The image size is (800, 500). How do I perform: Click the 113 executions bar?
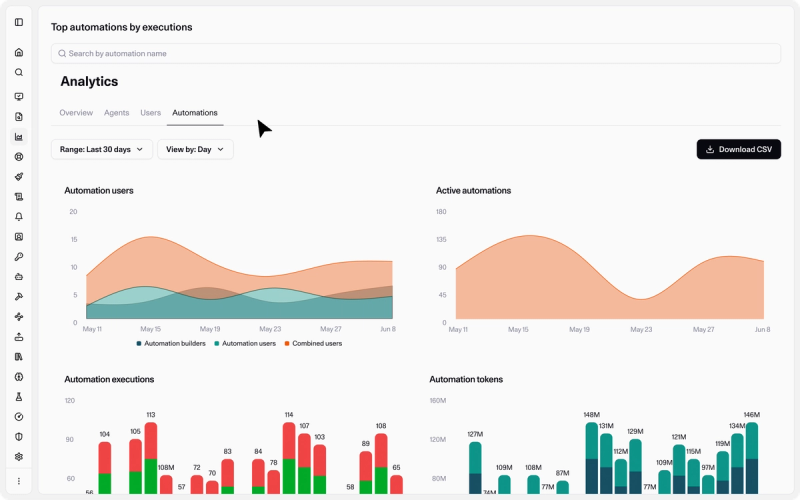tap(151, 458)
